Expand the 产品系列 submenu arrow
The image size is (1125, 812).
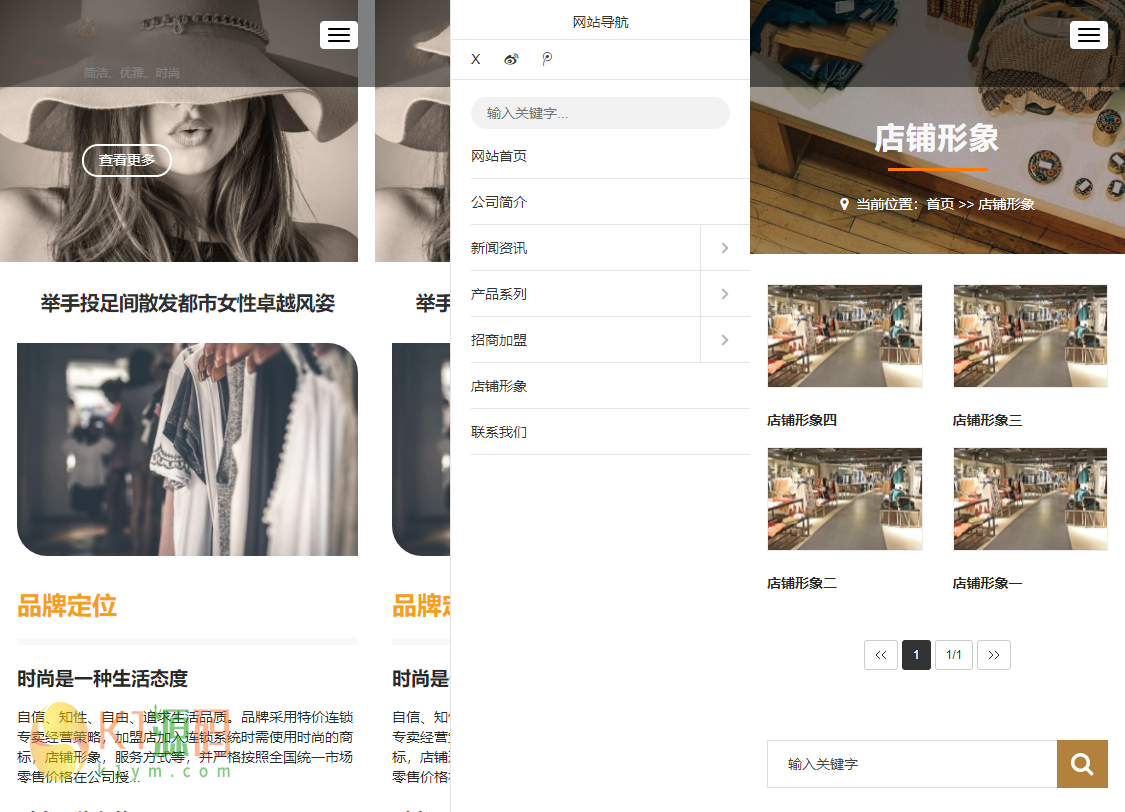click(725, 293)
